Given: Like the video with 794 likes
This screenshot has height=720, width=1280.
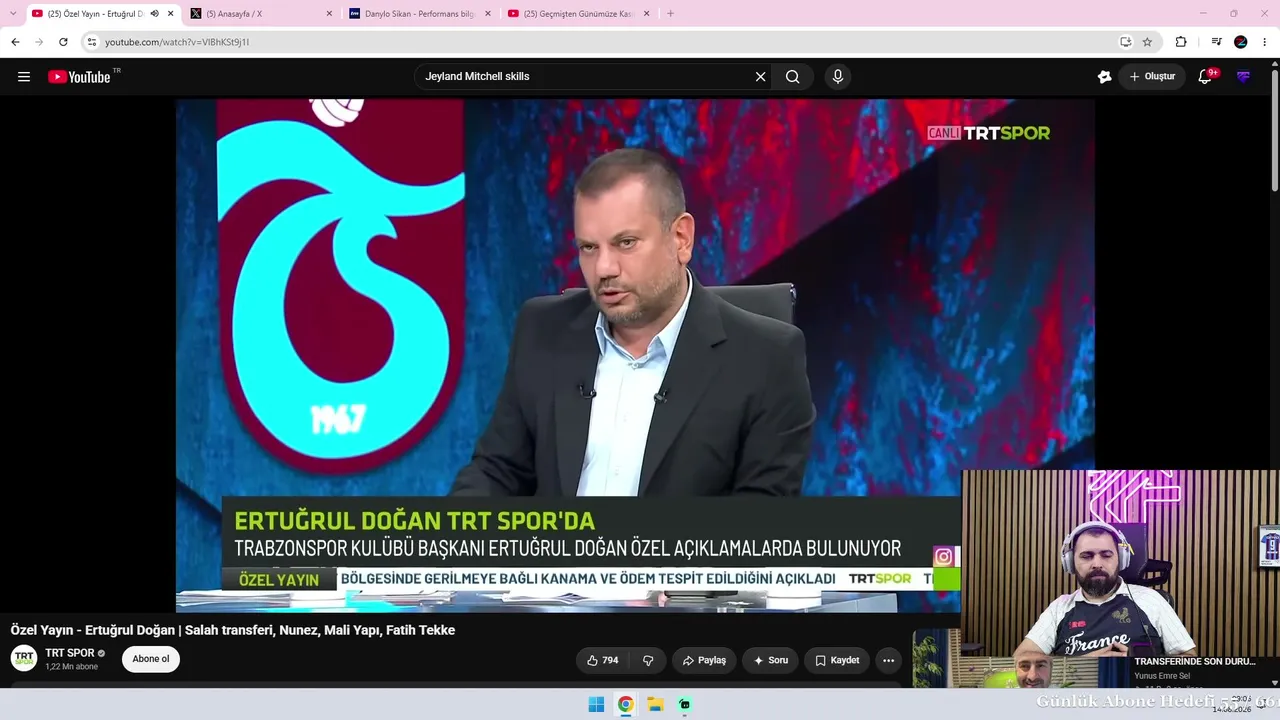Looking at the screenshot, I should 603,660.
